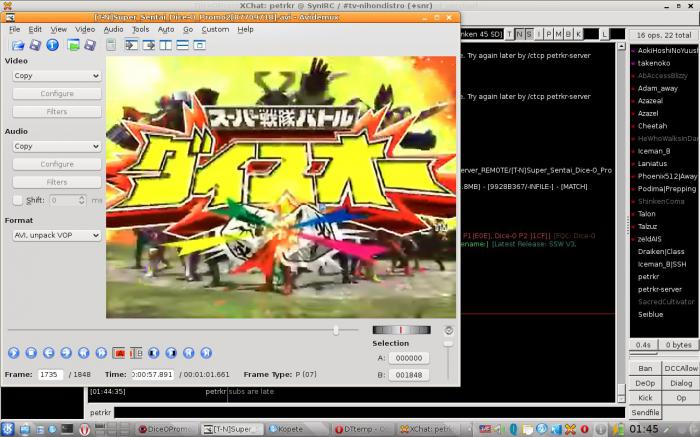
Task: Set selection marker A
Action: point(119,353)
